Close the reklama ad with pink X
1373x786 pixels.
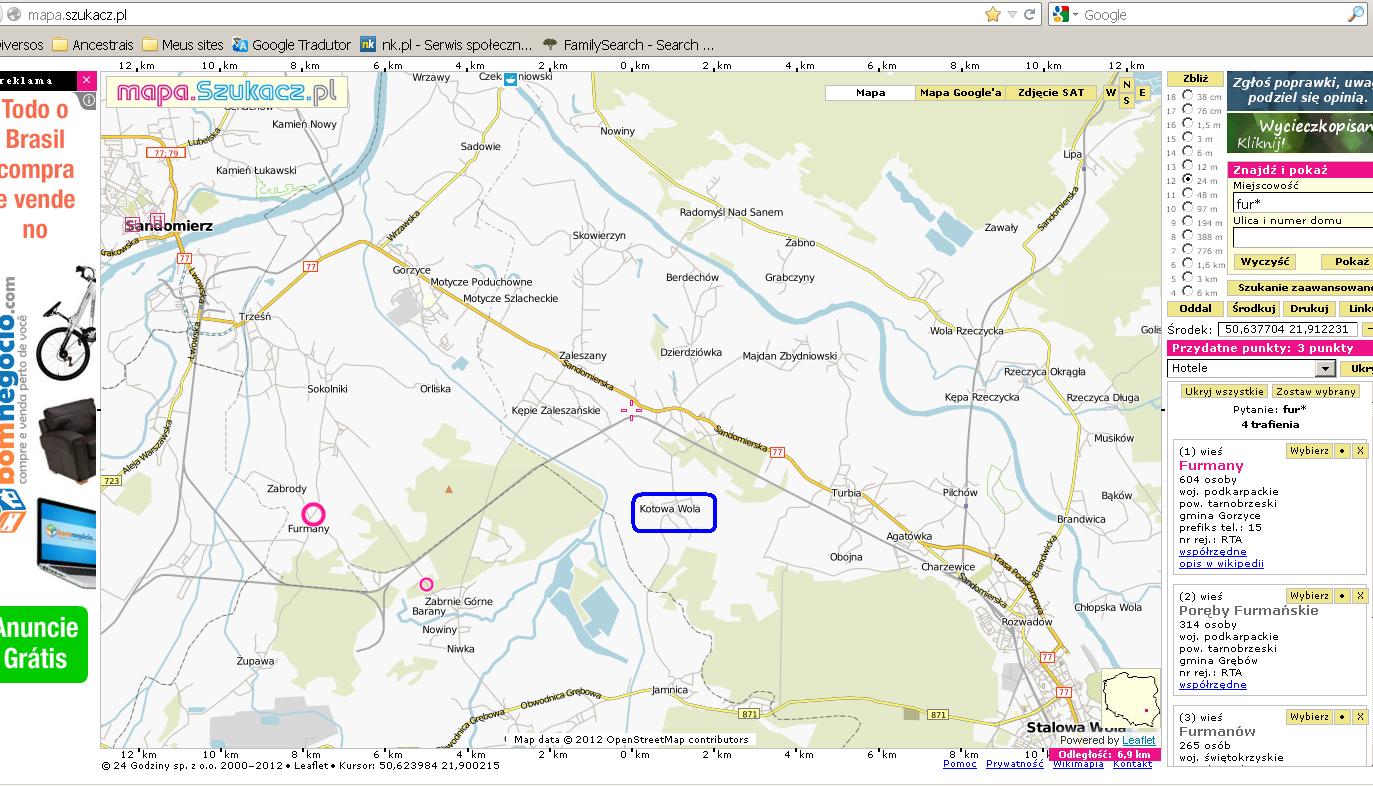(x=87, y=80)
